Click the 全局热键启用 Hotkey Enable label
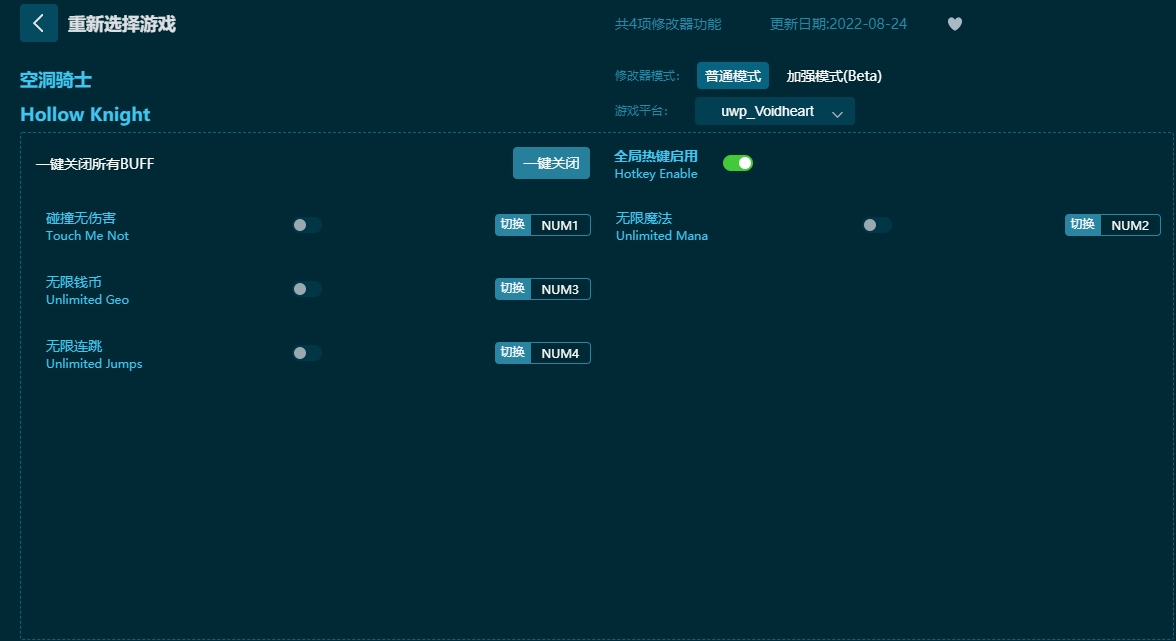The image size is (1176, 641). (656, 164)
